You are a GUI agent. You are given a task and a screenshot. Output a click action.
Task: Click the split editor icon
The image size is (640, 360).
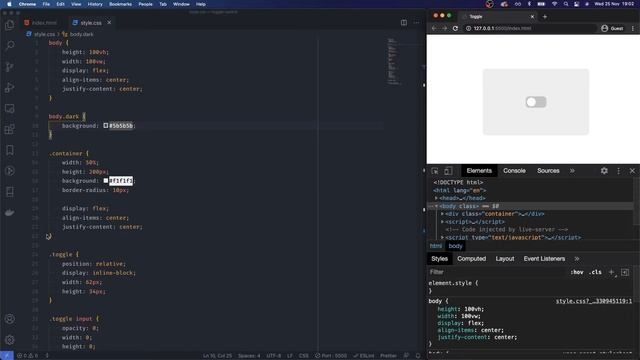click(x=404, y=23)
